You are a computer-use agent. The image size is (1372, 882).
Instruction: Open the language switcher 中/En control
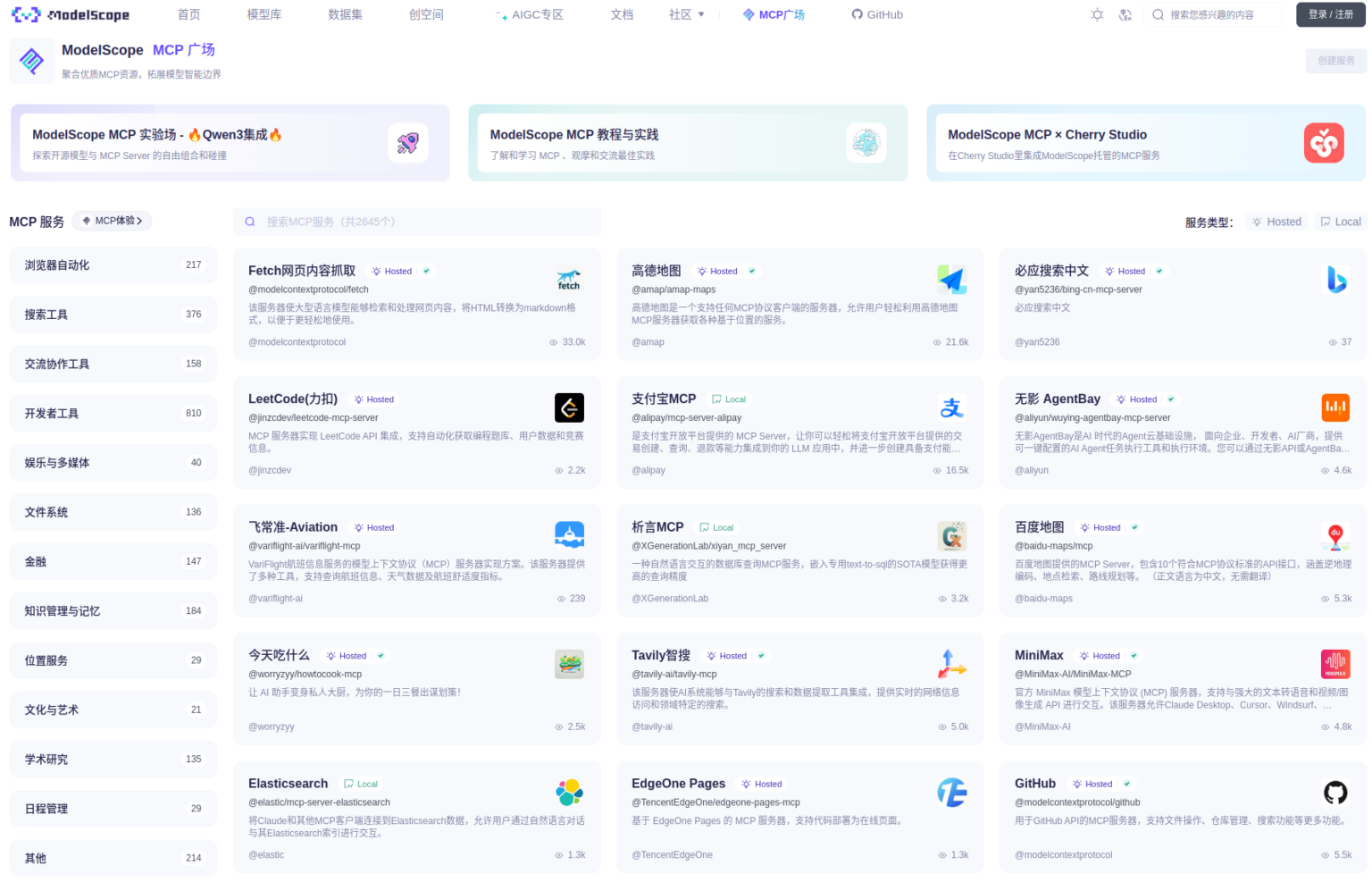(x=1125, y=14)
